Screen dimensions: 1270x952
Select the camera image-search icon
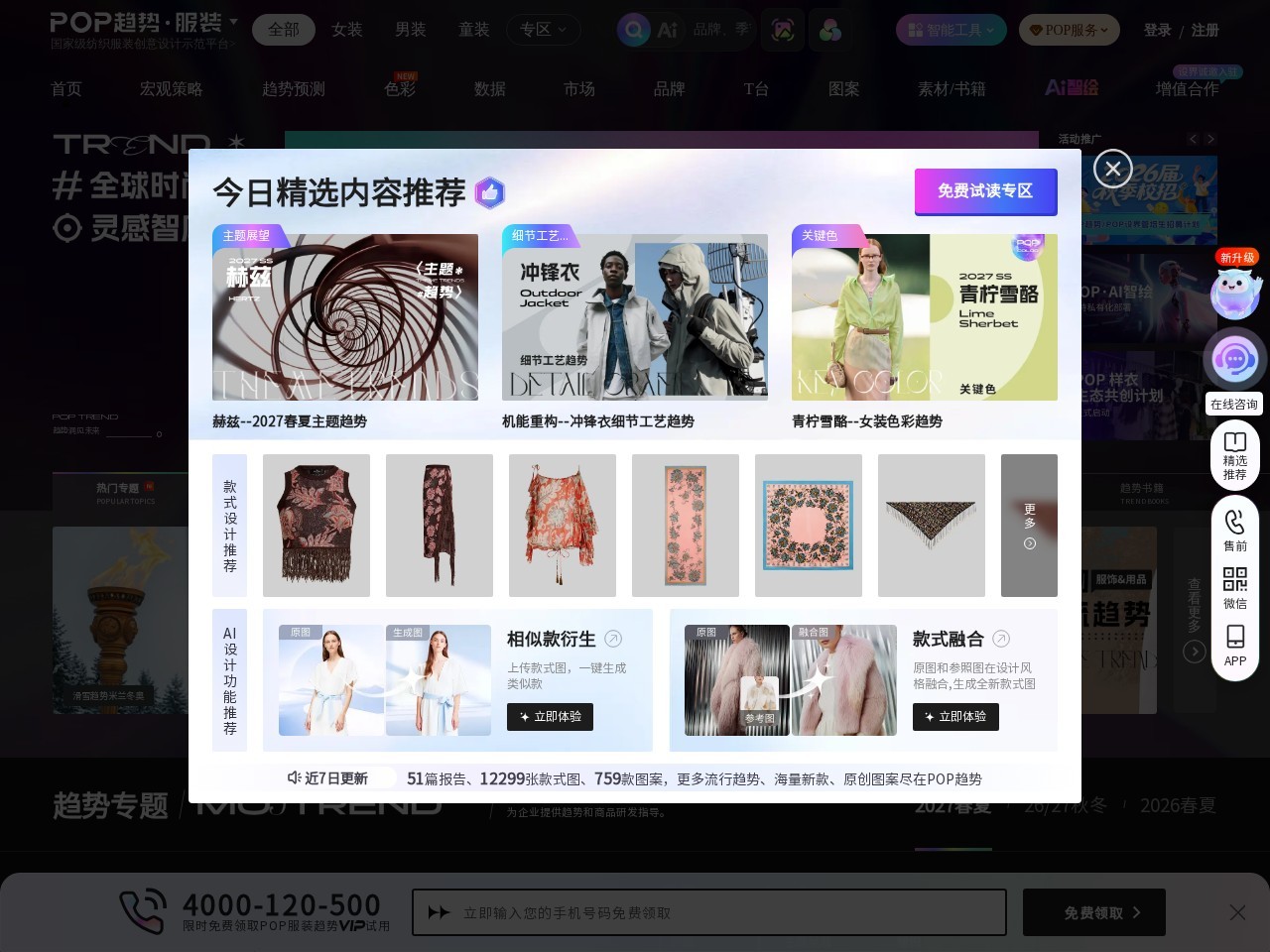[783, 30]
